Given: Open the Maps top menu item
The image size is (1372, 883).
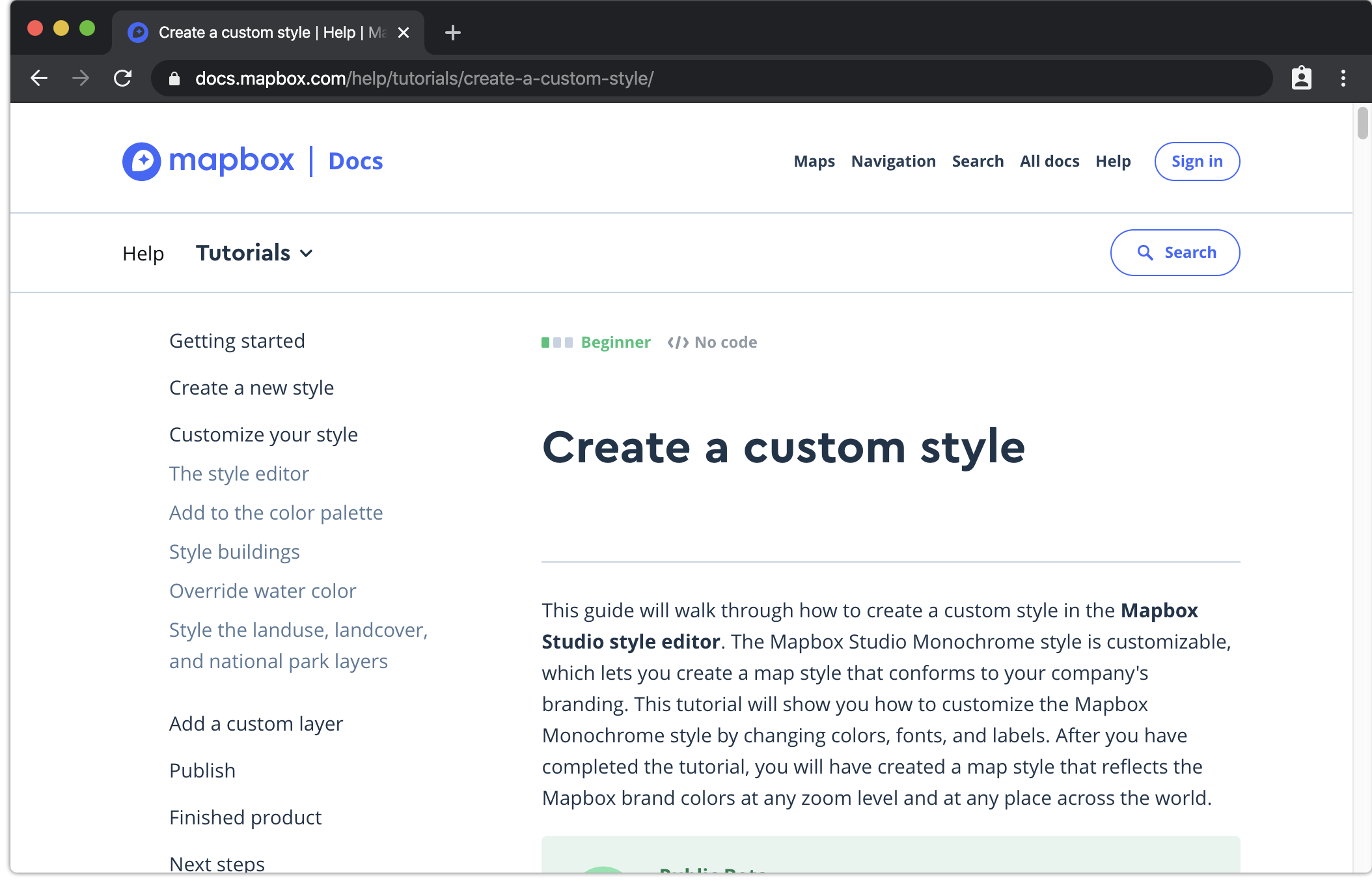Looking at the screenshot, I should coord(814,161).
